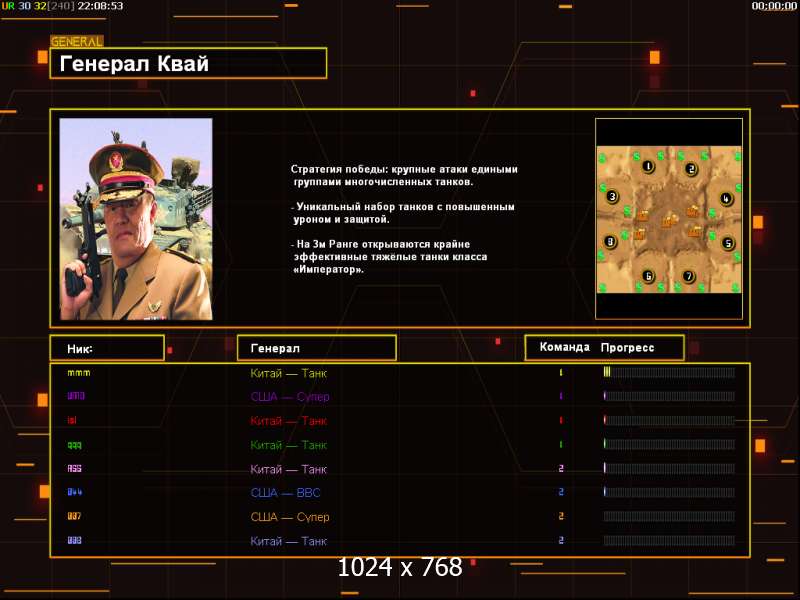Click the orange team number 2
The height and width of the screenshot is (600, 800).
click(561, 516)
